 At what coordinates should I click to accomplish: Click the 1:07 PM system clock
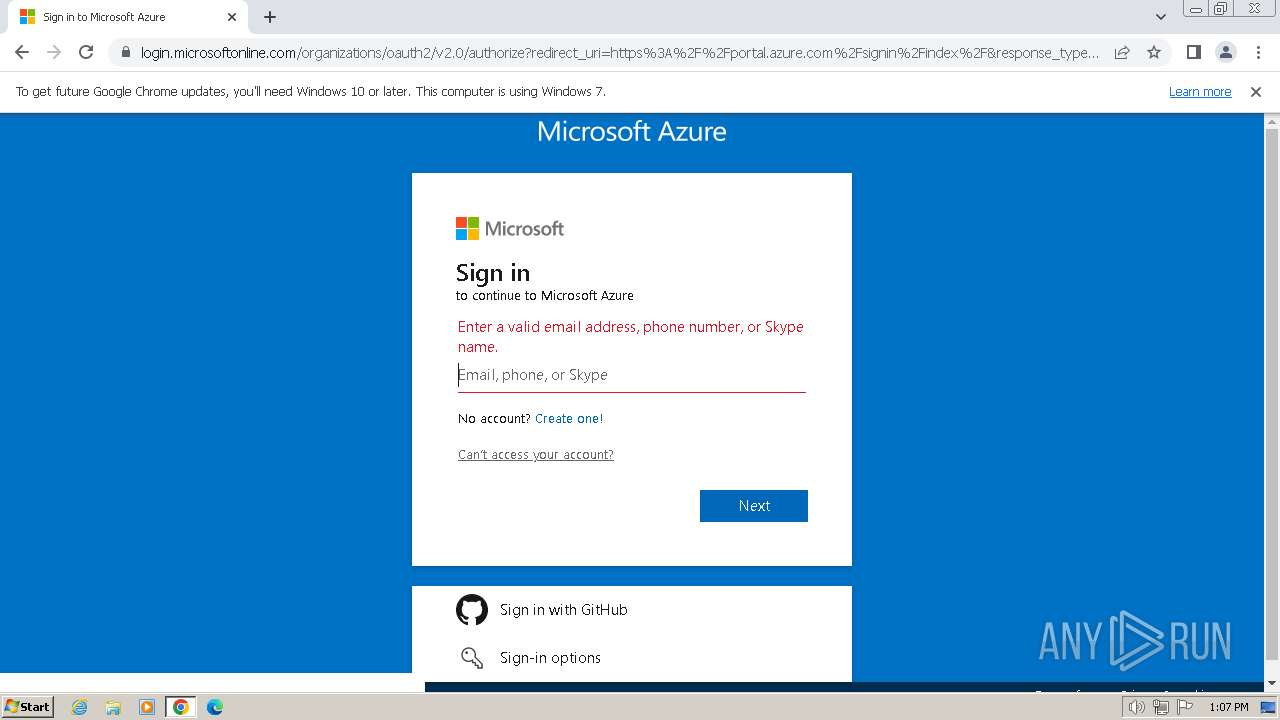[1228, 707]
